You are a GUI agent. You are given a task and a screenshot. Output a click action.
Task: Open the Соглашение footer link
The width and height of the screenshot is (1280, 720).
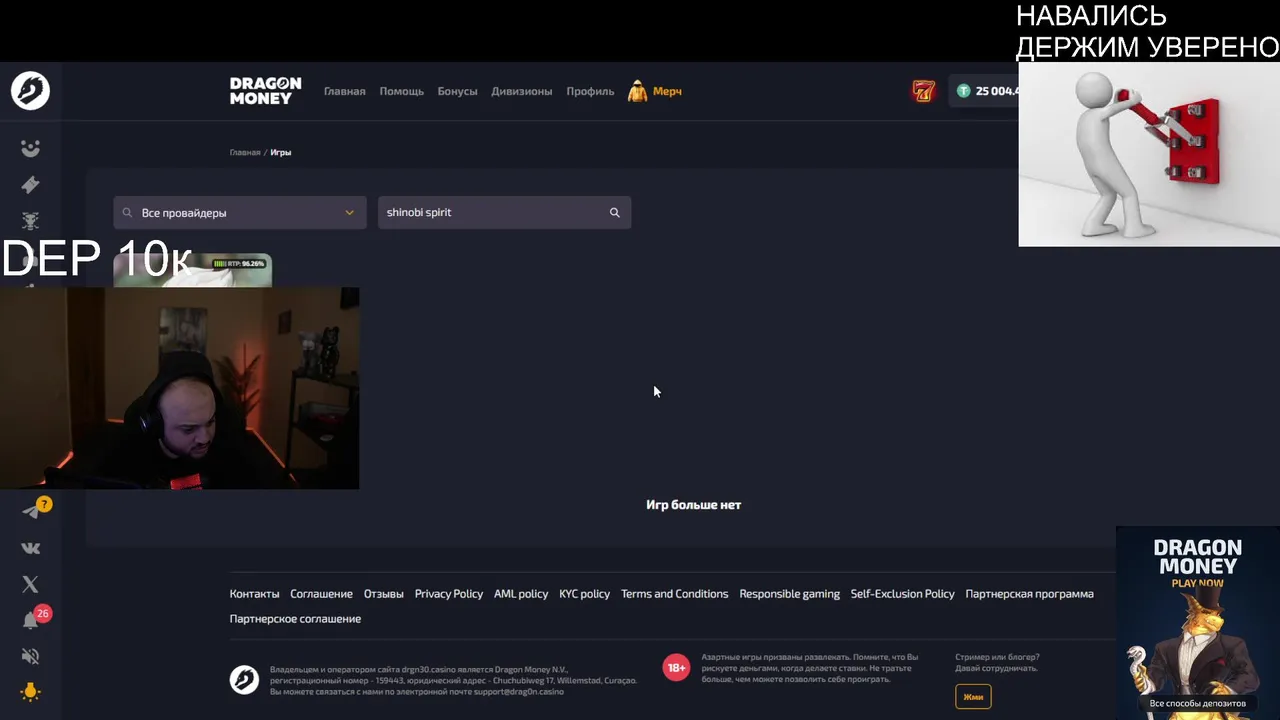pos(321,594)
